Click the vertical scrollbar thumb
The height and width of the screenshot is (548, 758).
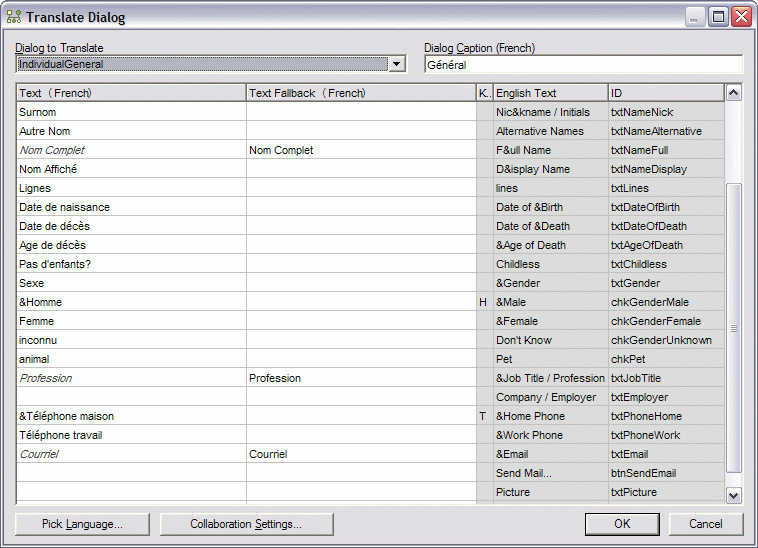pyautogui.click(x=733, y=328)
